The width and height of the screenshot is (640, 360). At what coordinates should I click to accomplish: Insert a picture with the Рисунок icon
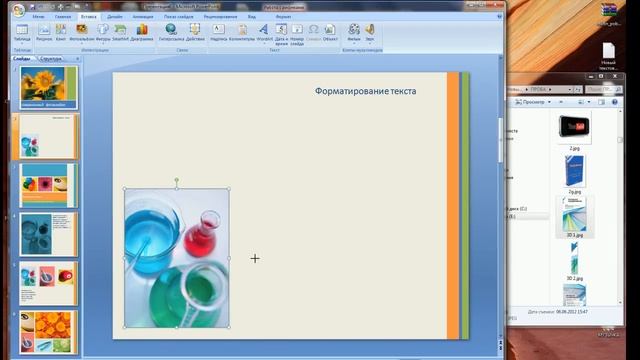[x=44, y=33]
